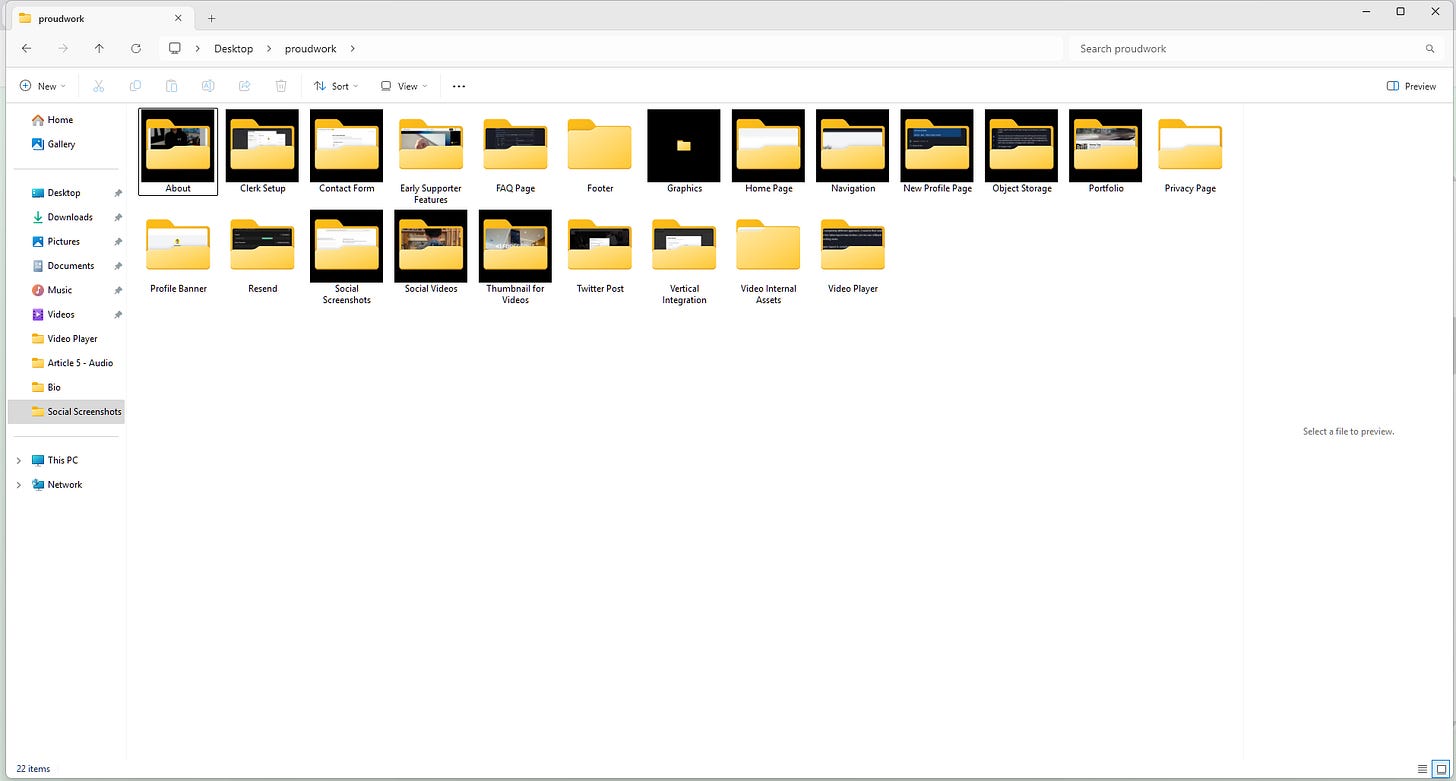Add a new tab
The image size is (1456, 781).
[x=212, y=18]
